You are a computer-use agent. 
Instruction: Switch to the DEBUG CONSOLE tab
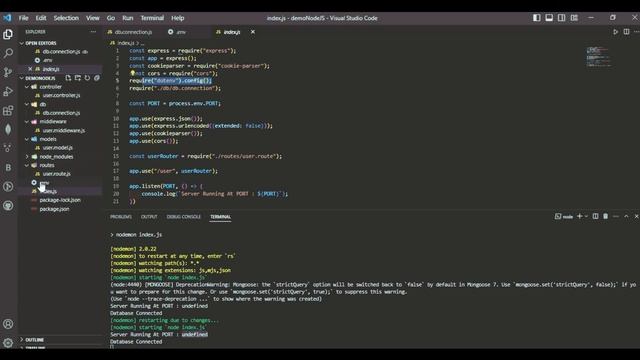click(x=184, y=217)
